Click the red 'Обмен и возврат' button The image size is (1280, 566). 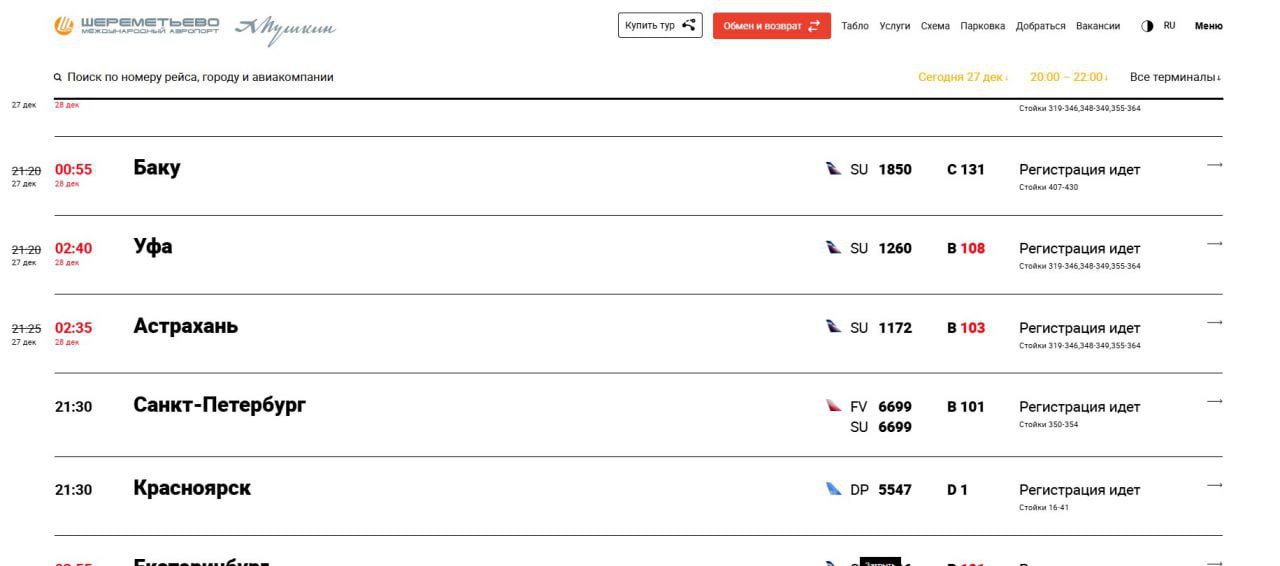tap(771, 26)
